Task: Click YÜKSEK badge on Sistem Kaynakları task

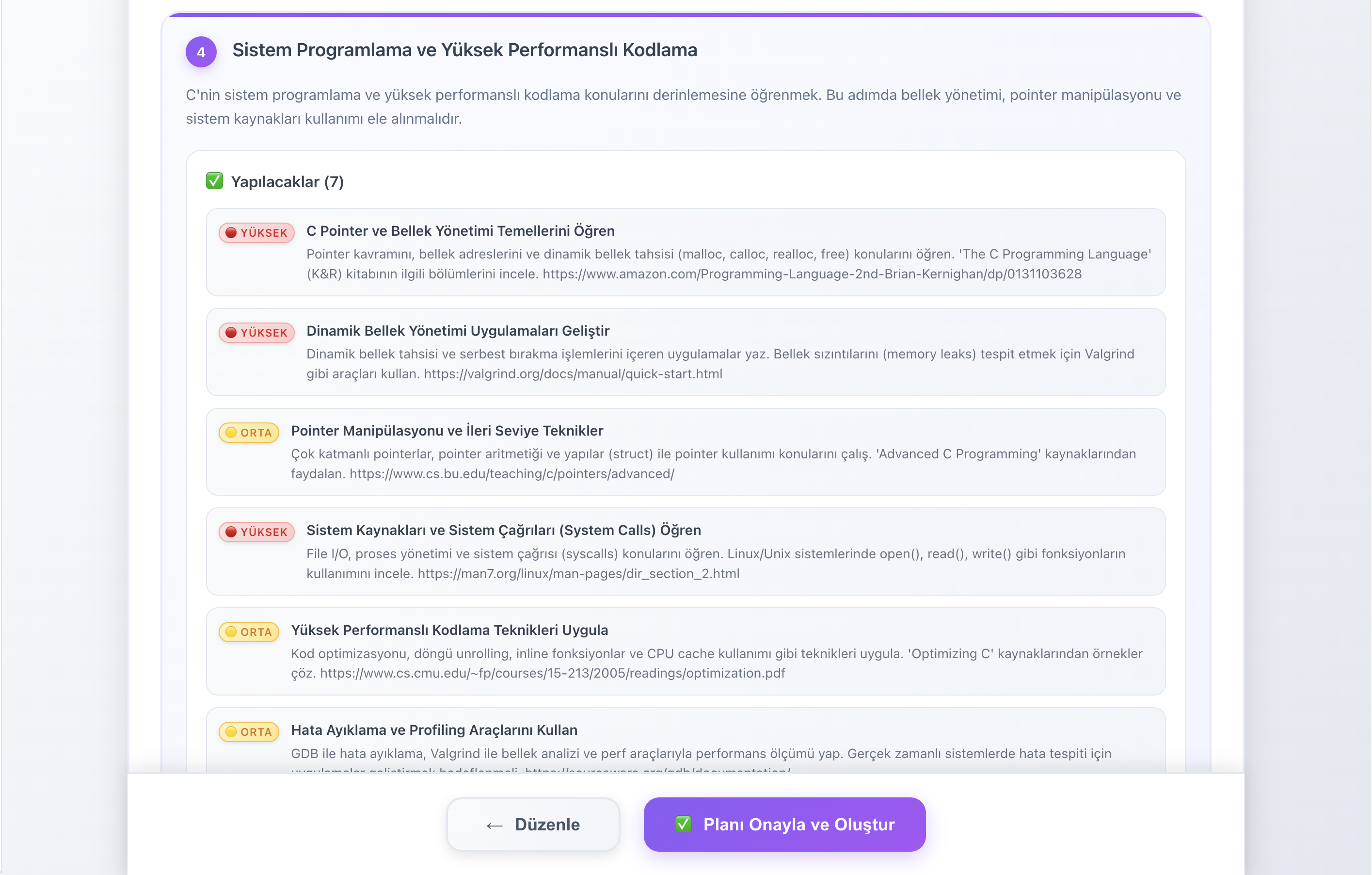Action: pyautogui.click(x=256, y=532)
